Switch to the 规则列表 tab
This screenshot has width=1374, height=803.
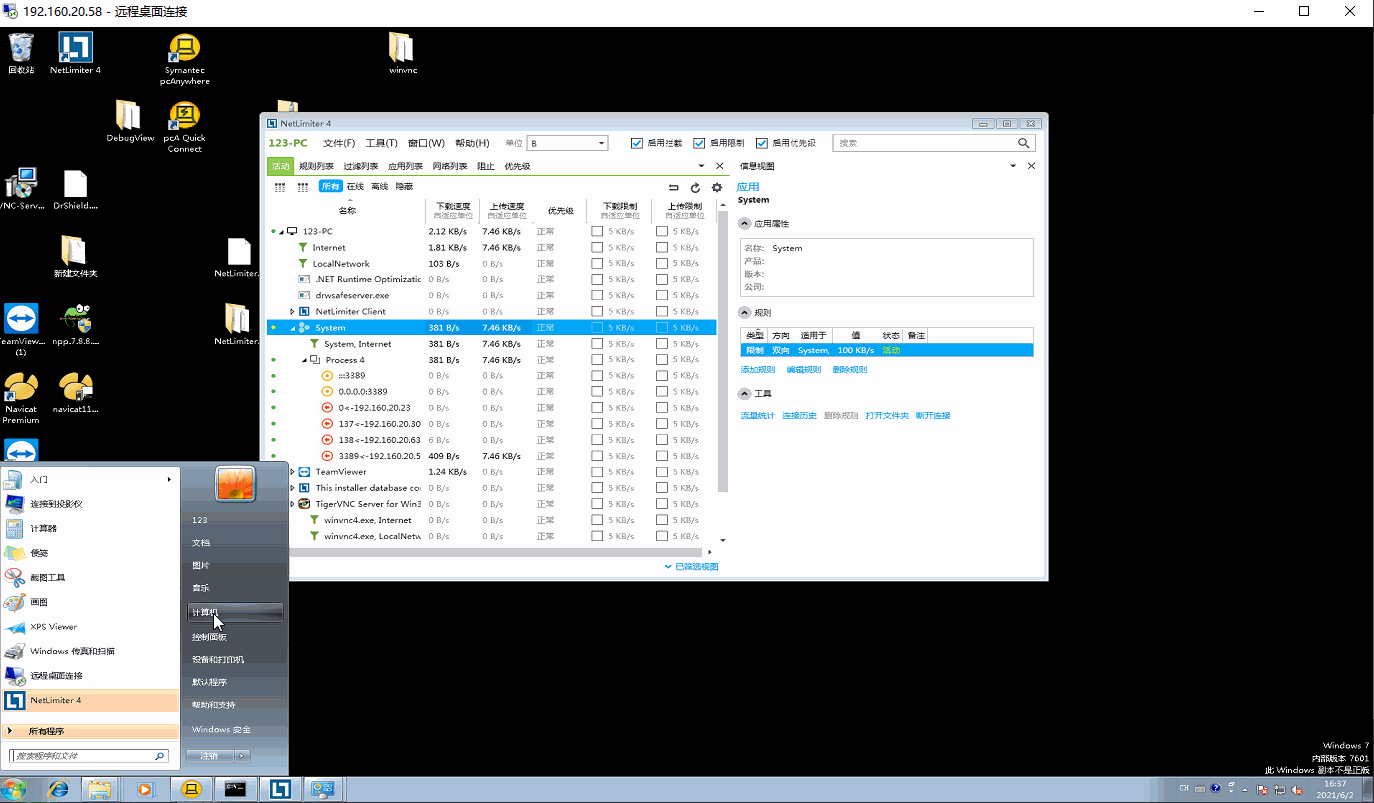316,166
